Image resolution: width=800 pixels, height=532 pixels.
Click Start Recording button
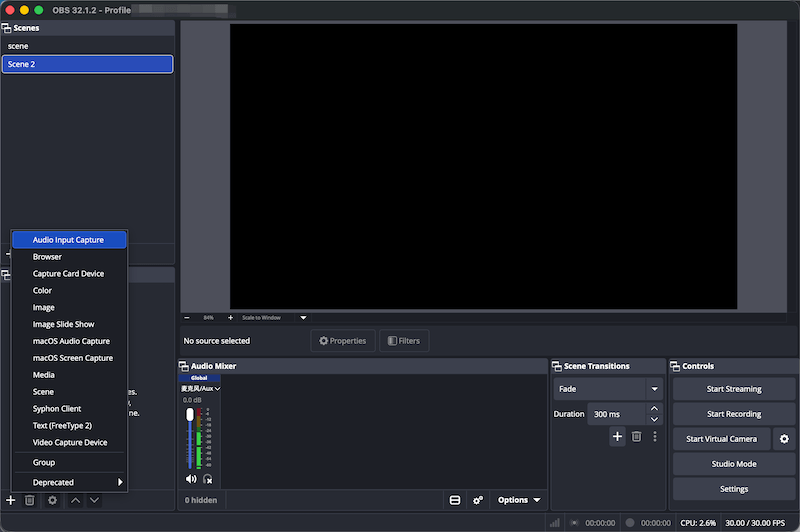(734, 414)
